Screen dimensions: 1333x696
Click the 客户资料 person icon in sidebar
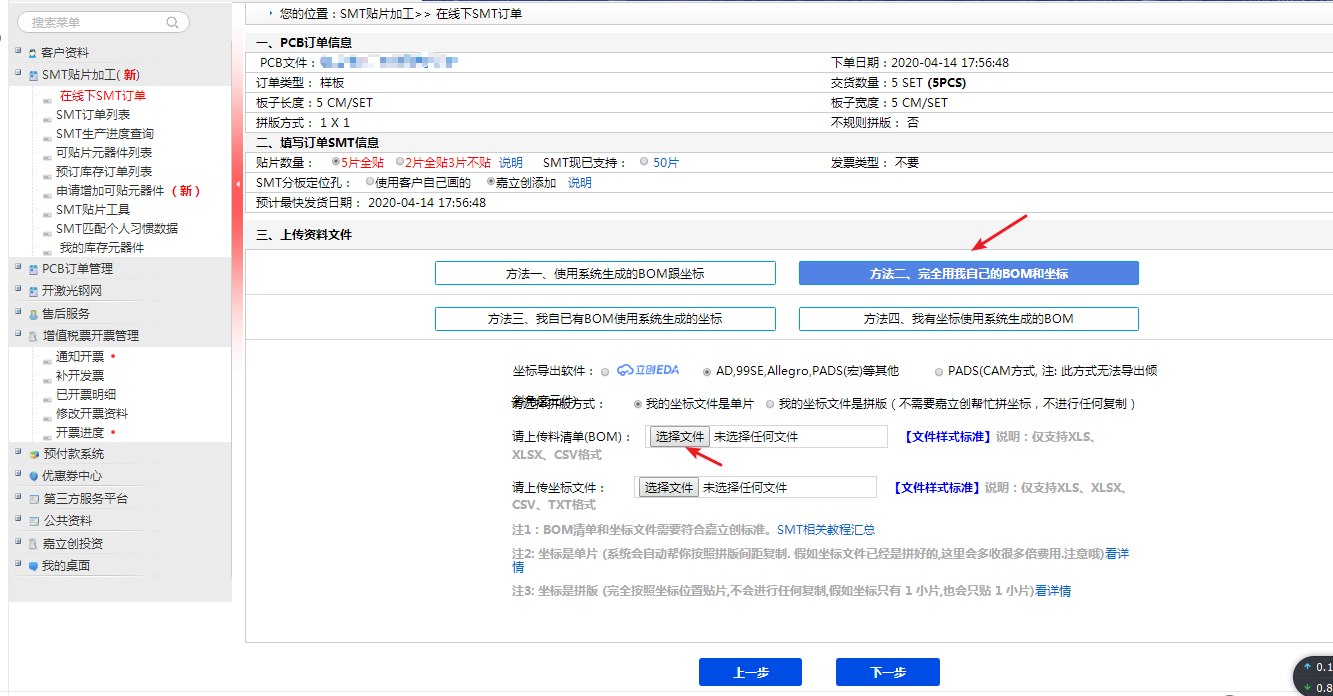pyautogui.click(x=33, y=53)
